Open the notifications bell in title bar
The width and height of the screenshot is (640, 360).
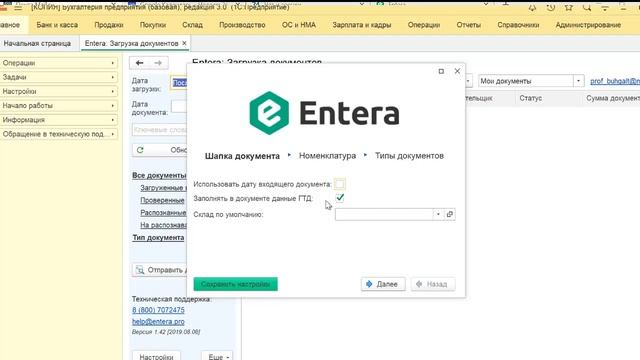click(532, 8)
